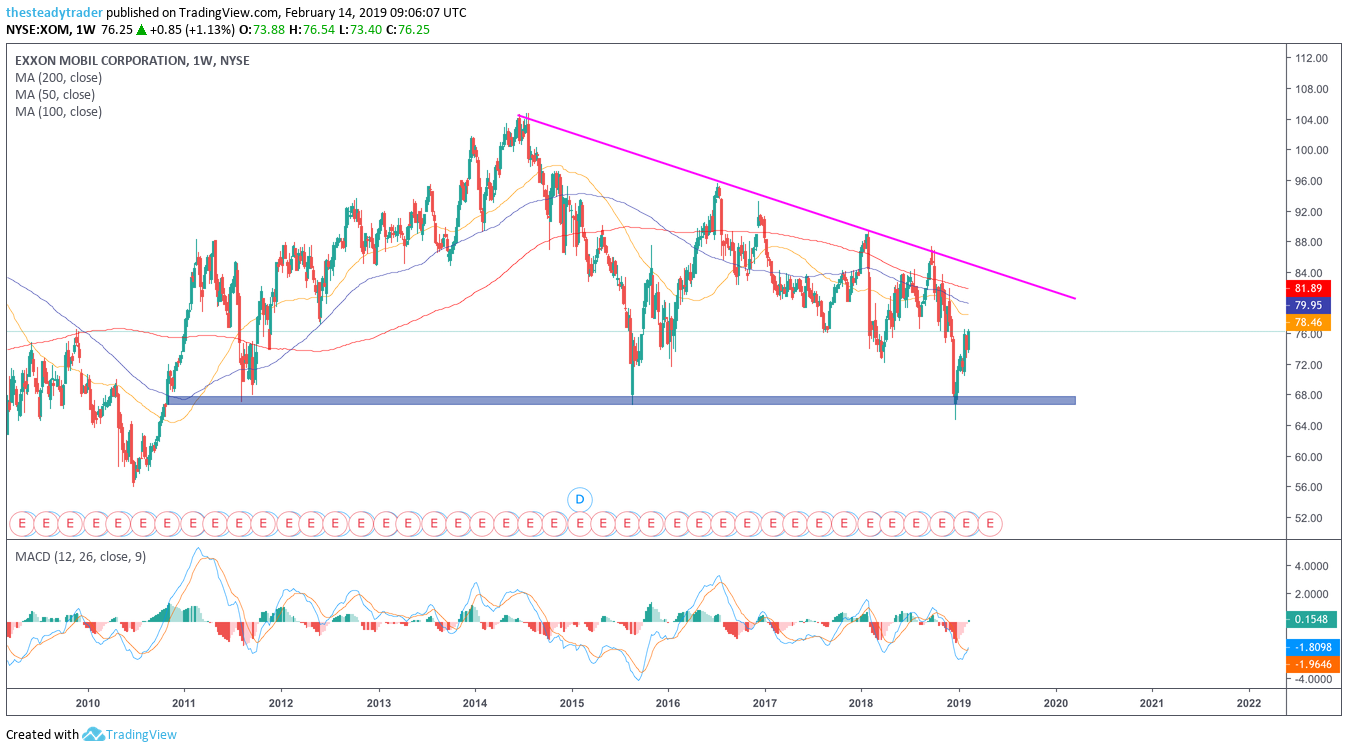The height and width of the screenshot is (752, 1348).
Task: Click the 4.0000 MACD axis label
Action: pyautogui.click(x=1311, y=565)
